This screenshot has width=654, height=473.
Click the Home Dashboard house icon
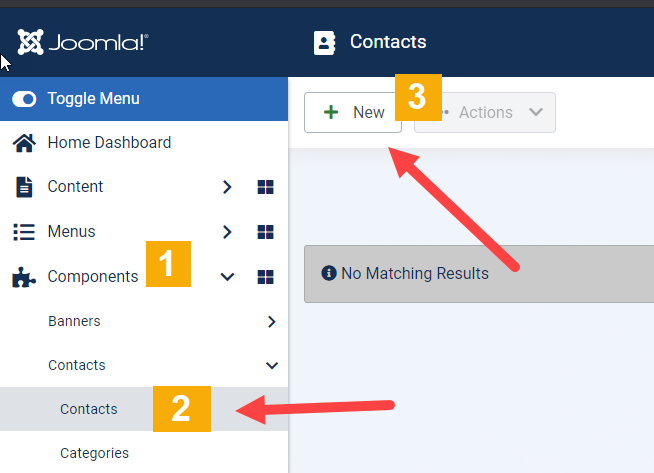pos(24,143)
